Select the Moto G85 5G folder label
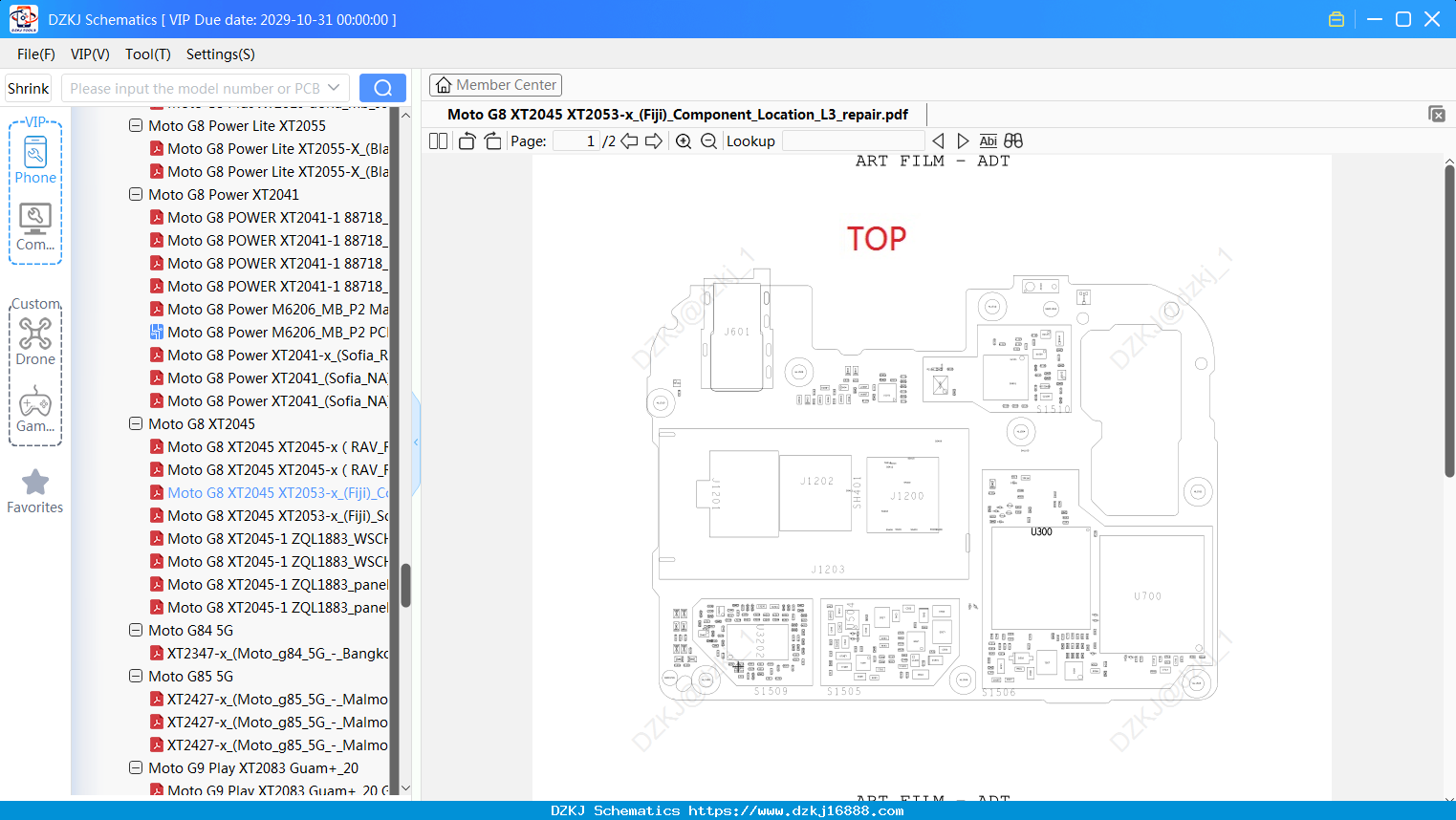 pos(190,676)
